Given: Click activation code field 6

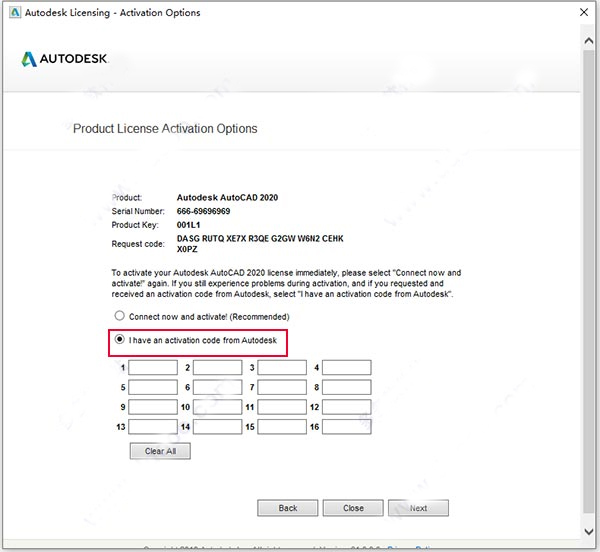Looking at the screenshot, I should 217,387.
